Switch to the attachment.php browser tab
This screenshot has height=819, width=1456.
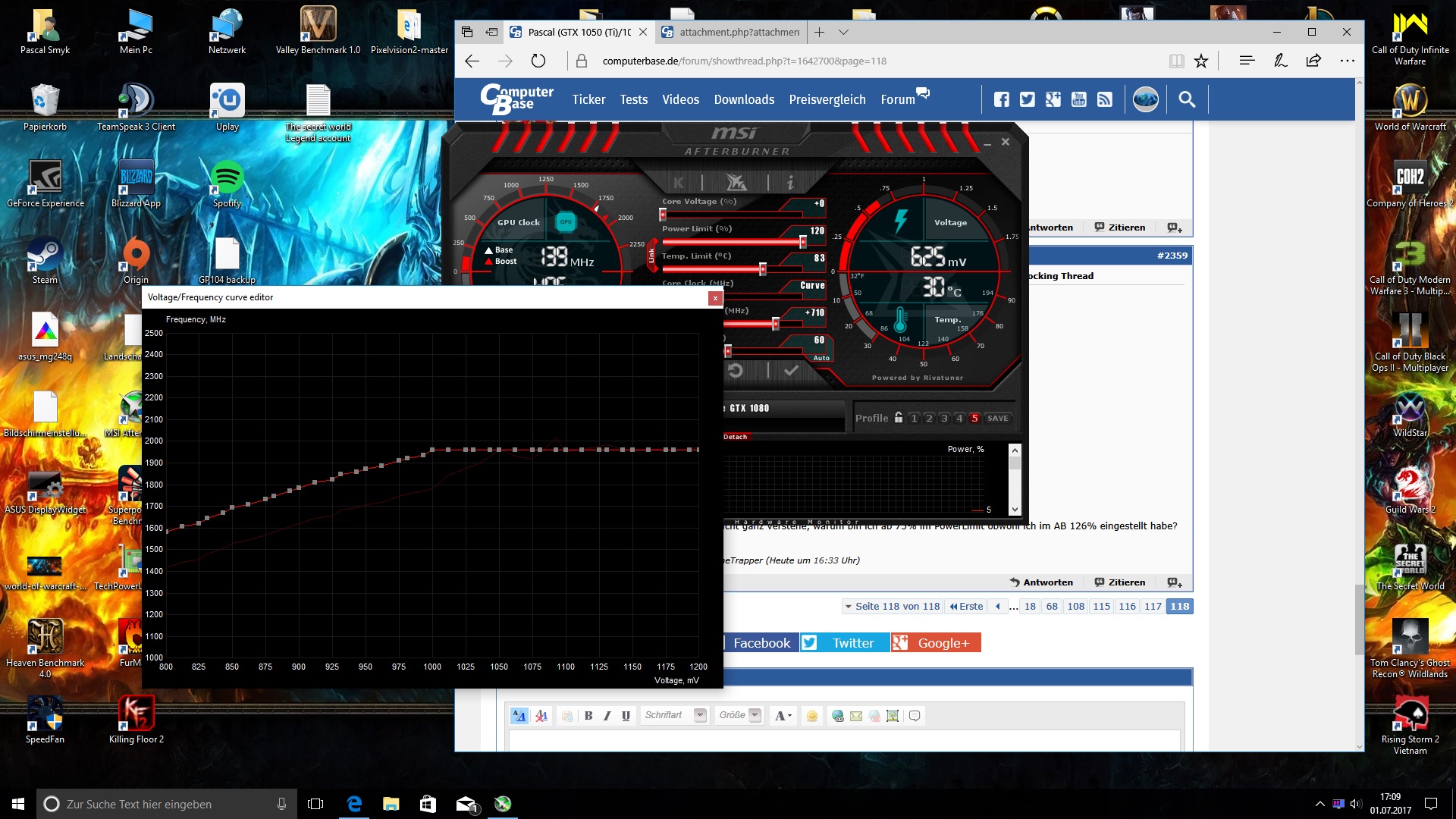coord(730,32)
